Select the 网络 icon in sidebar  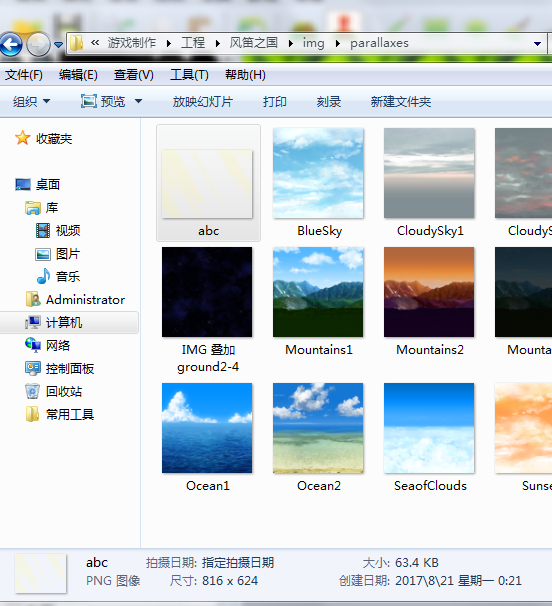(x=33, y=345)
